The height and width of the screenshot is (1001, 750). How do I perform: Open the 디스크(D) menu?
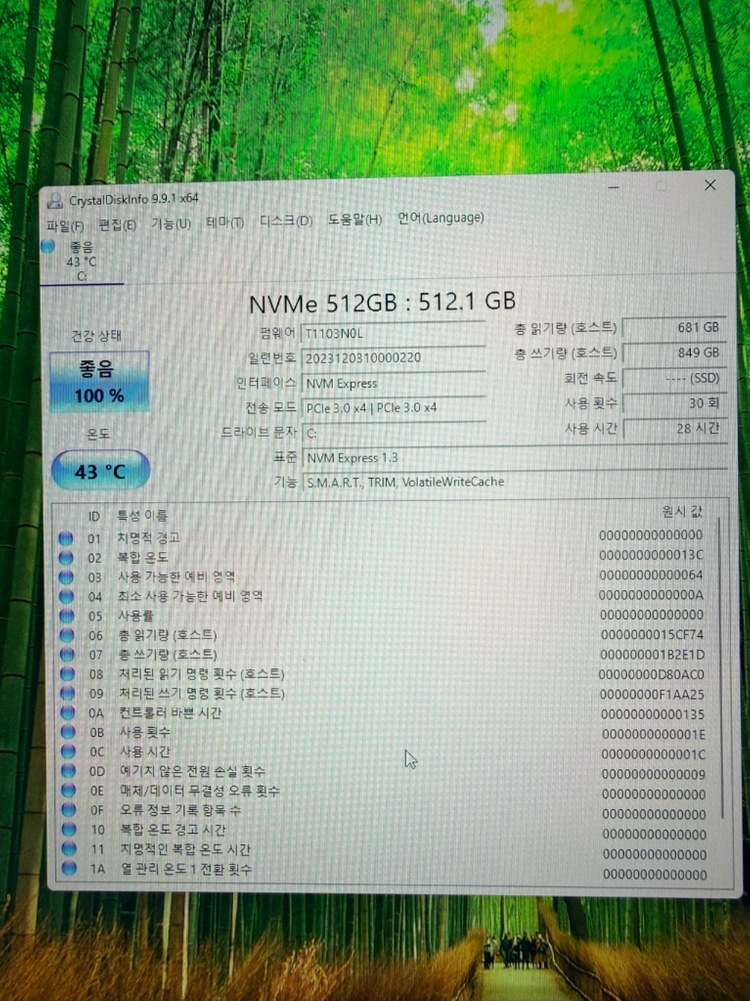click(285, 221)
